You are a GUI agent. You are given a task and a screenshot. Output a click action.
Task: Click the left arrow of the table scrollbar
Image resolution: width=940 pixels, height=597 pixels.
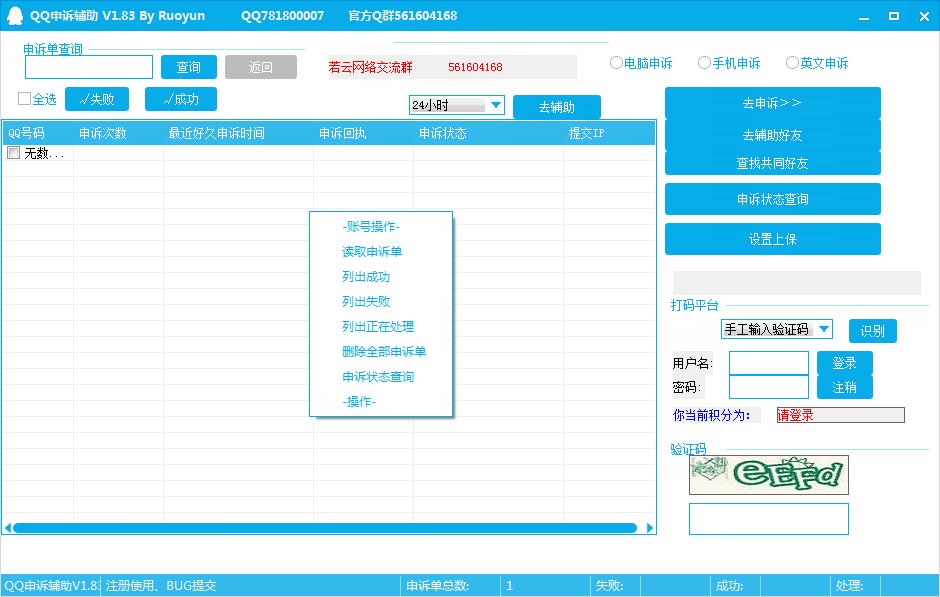[x=8, y=527]
